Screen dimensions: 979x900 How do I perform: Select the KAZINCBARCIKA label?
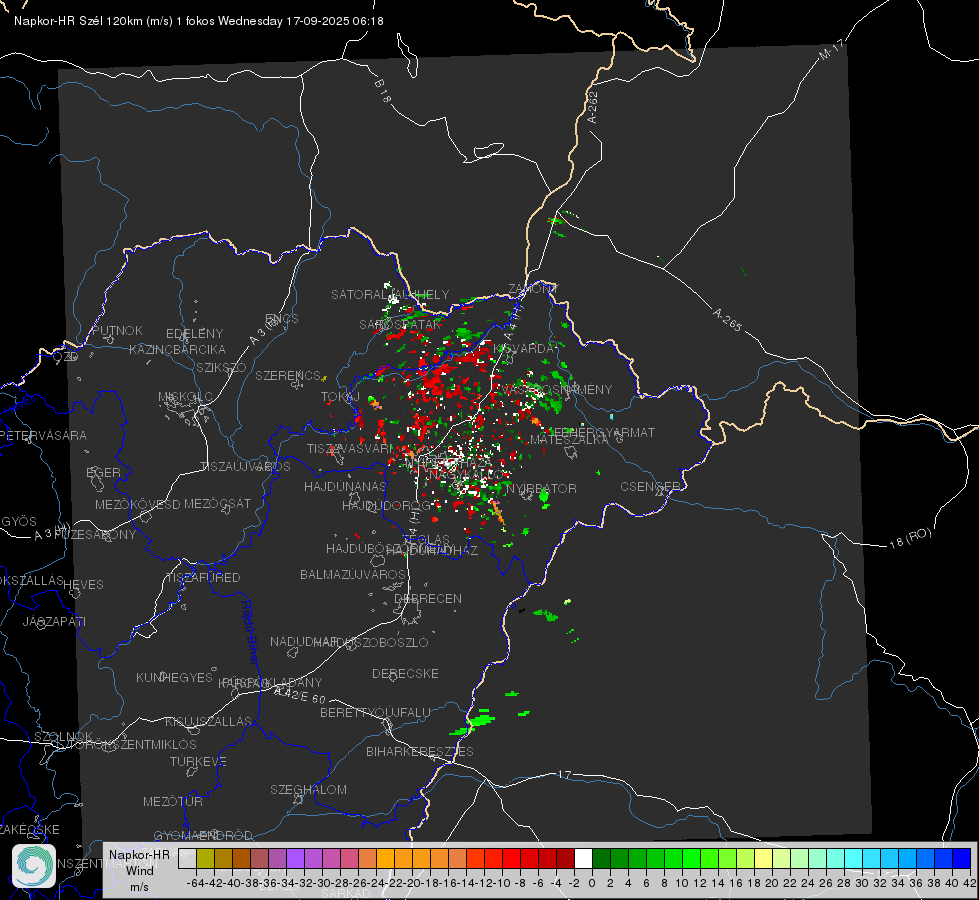(177, 349)
